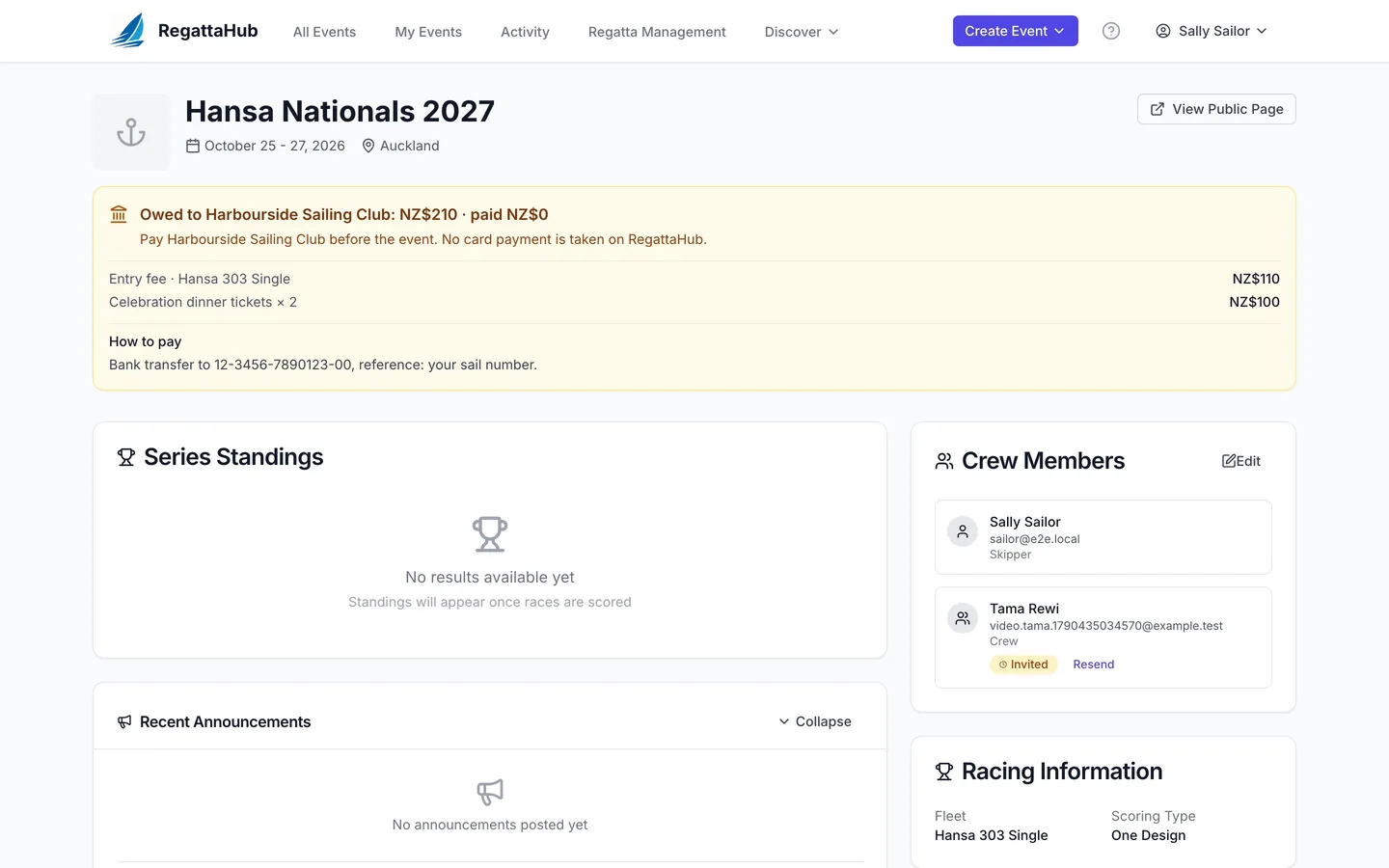Open View Public Page

pos(1216,109)
